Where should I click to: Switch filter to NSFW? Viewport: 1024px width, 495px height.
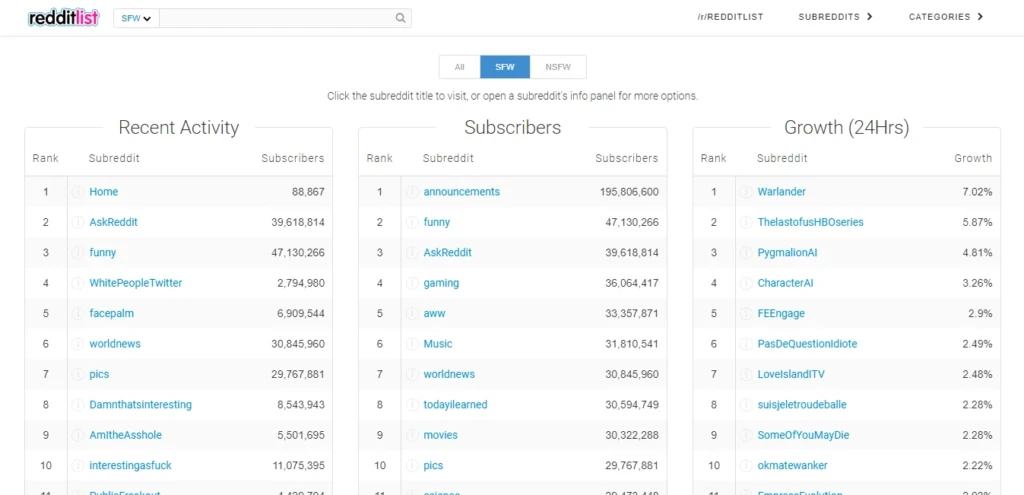[558, 67]
